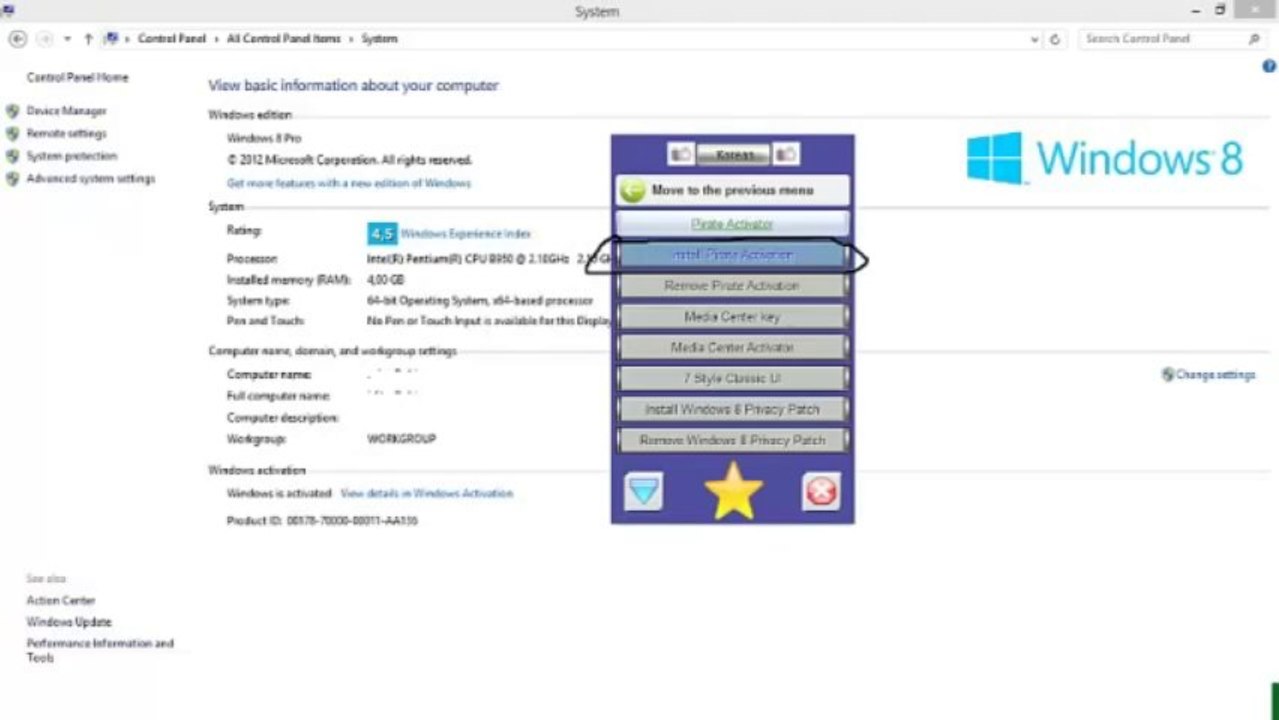The image size is (1279, 720).
Task: Select Remove Windows 8 Privacy Patch
Action: click(x=733, y=440)
